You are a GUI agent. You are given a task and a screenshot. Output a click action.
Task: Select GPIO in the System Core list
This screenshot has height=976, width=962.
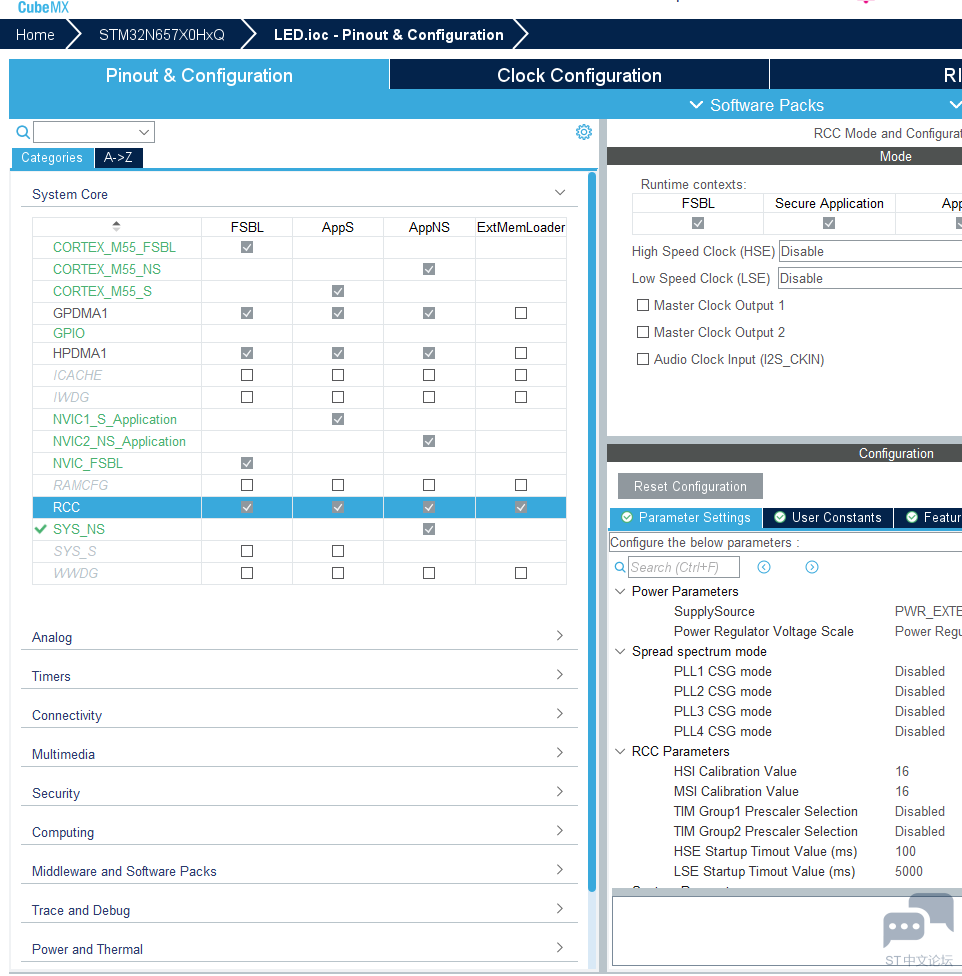[x=68, y=333]
